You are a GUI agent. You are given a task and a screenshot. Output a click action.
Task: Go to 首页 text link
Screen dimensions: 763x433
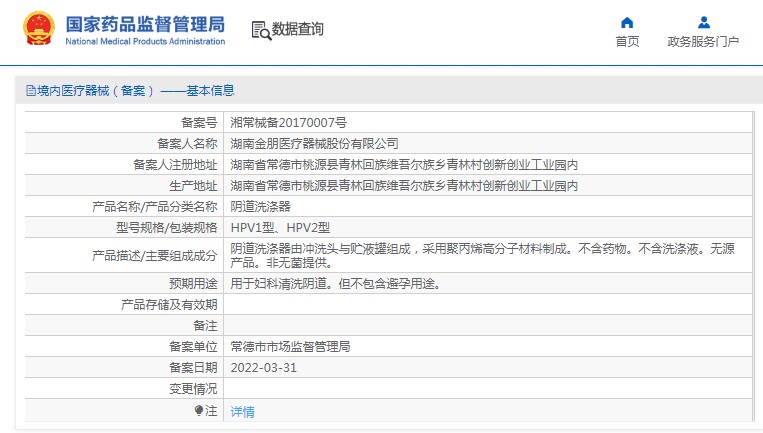click(627, 42)
